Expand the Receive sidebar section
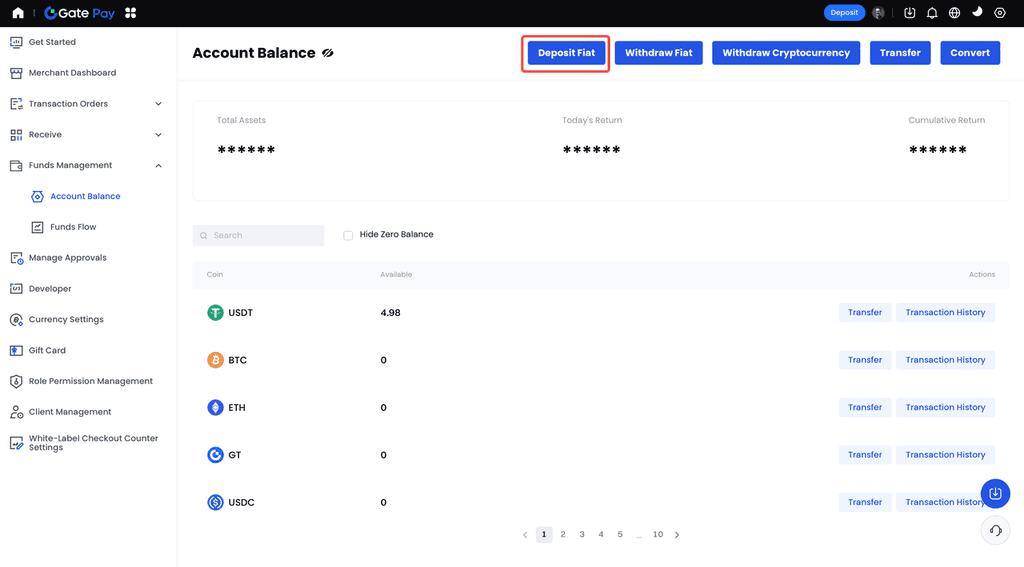 point(158,135)
